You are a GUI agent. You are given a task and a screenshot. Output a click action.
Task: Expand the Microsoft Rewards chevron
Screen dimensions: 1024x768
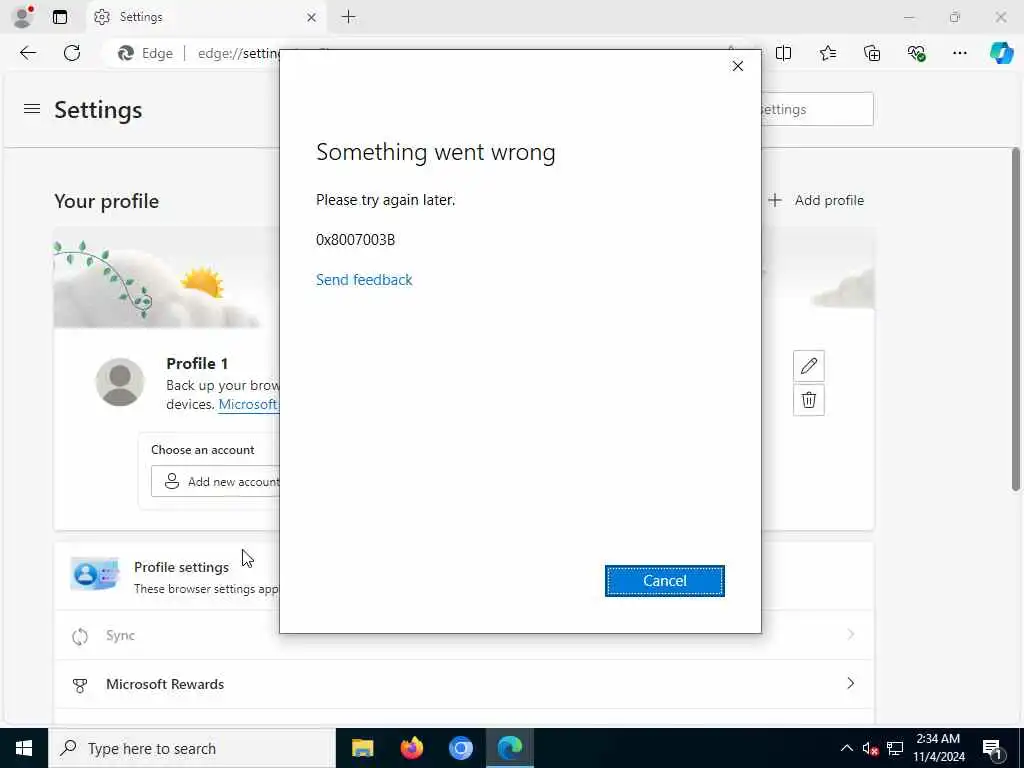[x=850, y=683]
